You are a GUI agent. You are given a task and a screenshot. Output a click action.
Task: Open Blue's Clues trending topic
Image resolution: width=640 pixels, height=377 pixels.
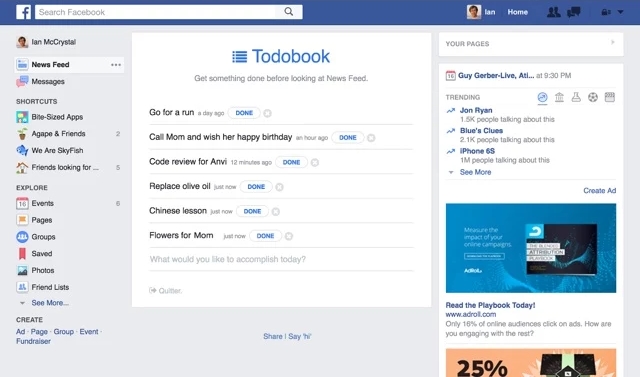click(481, 131)
